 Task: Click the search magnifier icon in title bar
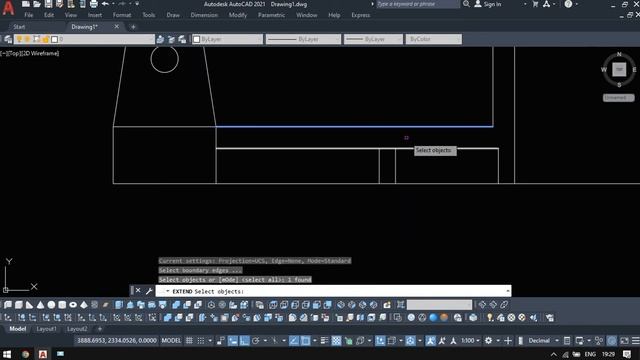click(466, 4)
